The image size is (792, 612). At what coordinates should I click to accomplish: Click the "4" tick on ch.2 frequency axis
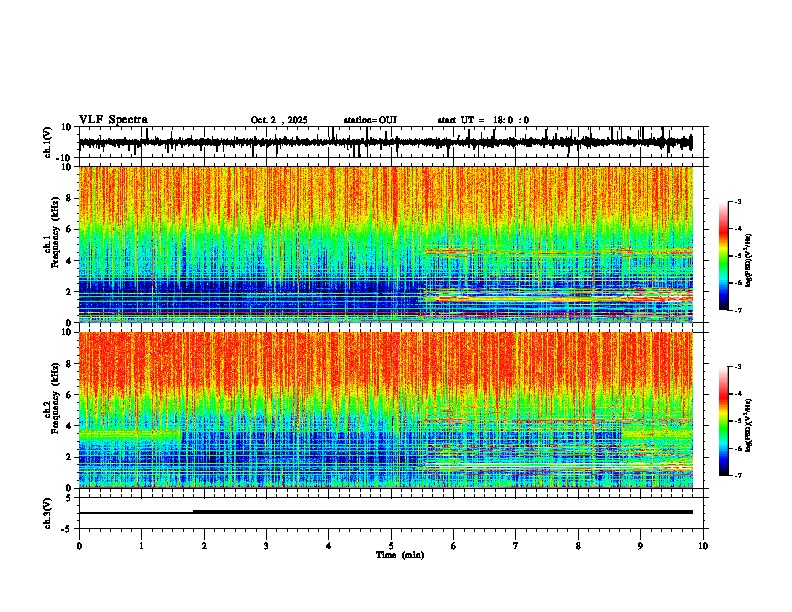tap(70, 426)
